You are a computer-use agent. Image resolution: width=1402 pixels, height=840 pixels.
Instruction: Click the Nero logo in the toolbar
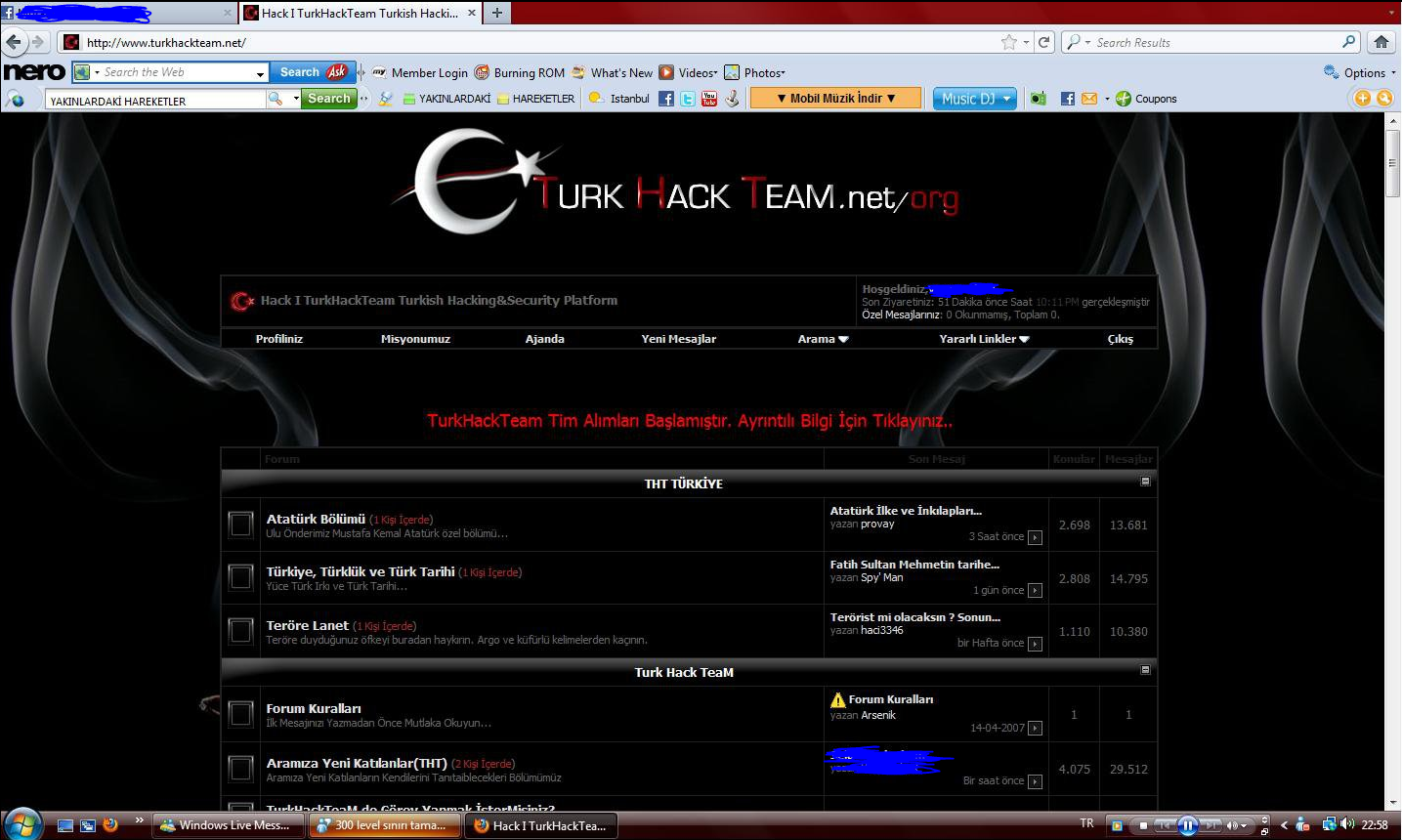click(x=34, y=72)
